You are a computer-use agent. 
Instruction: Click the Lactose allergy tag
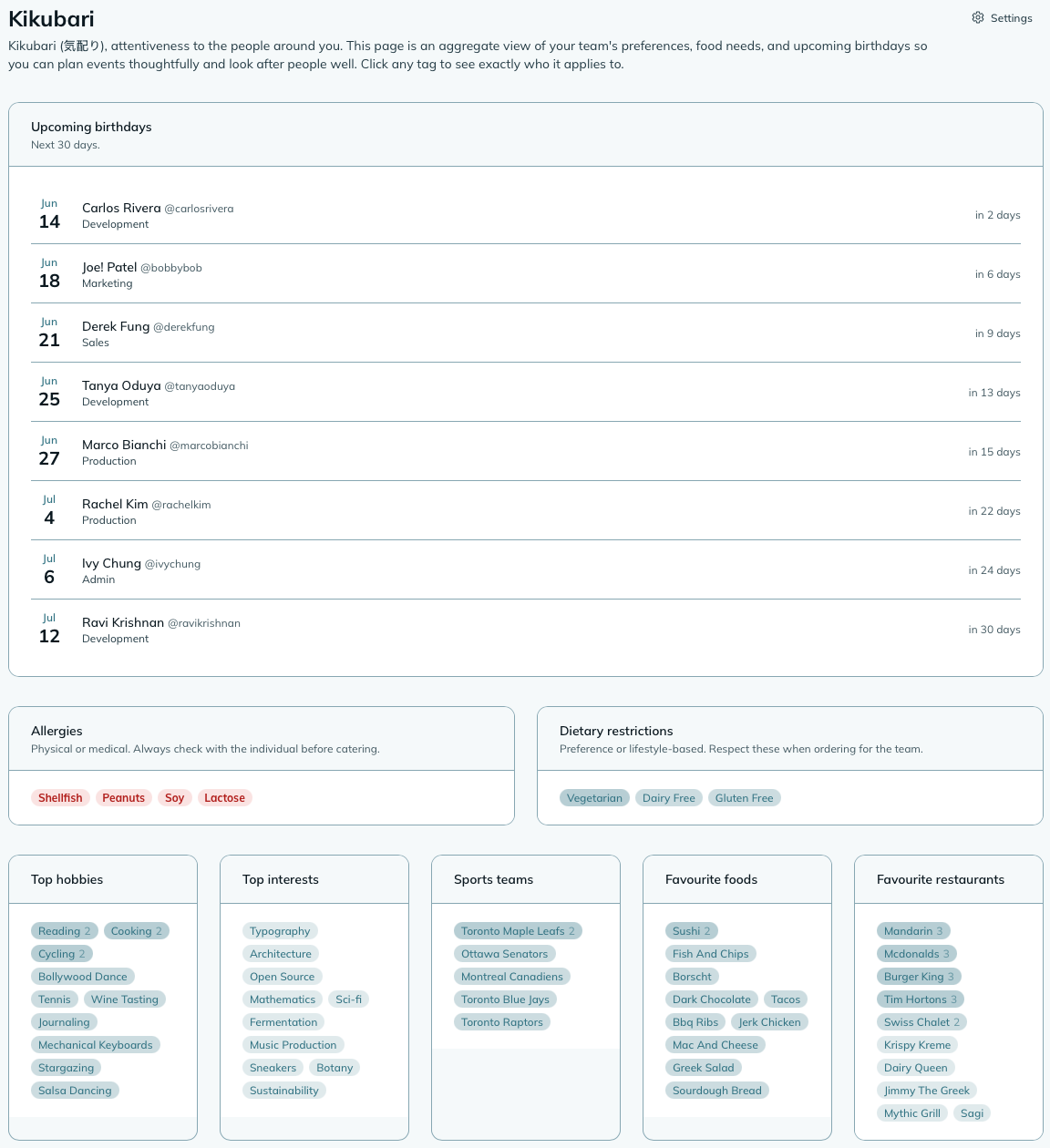click(x=224, y=798)
